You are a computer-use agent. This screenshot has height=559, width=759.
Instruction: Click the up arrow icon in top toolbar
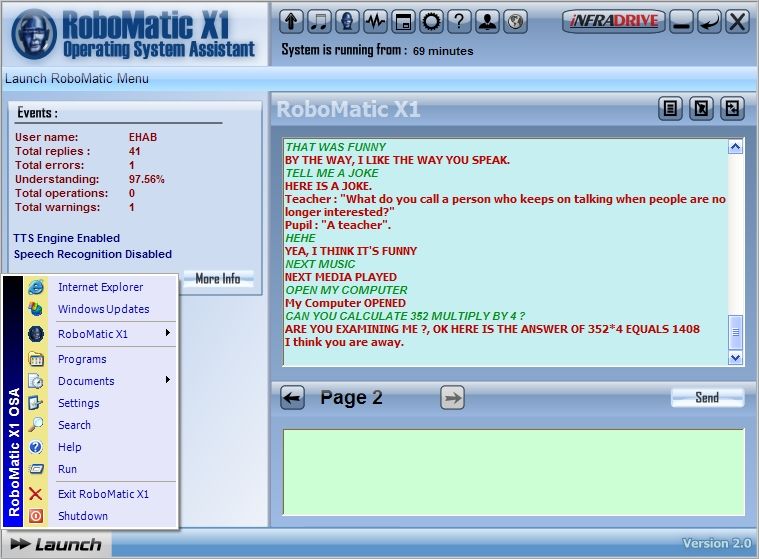[x=291, y=22]
